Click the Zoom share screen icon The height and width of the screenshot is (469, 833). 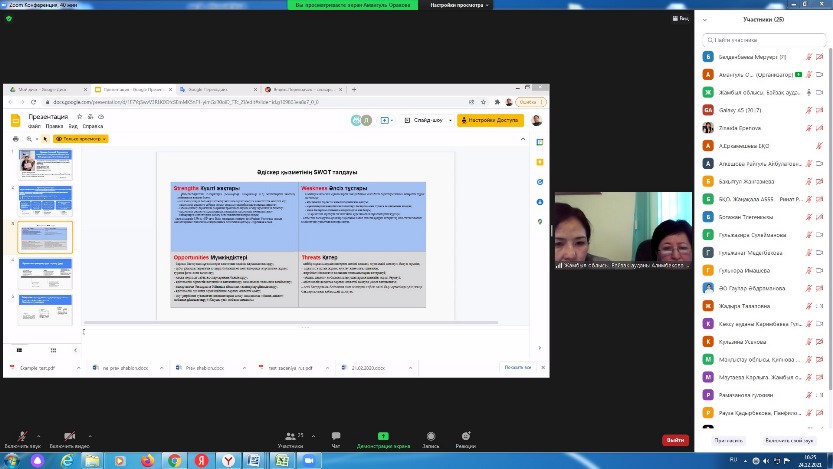(382, 435)
